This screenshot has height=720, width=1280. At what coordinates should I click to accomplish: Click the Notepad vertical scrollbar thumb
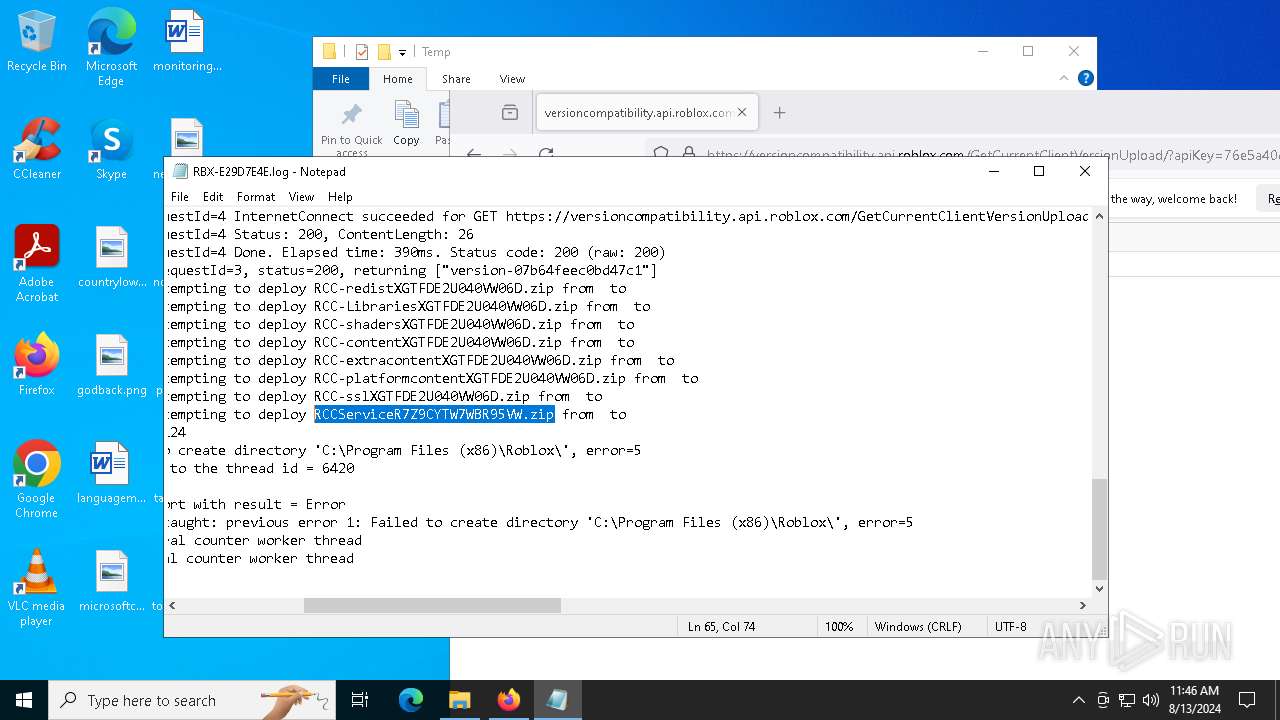[x=1099, y=529]
